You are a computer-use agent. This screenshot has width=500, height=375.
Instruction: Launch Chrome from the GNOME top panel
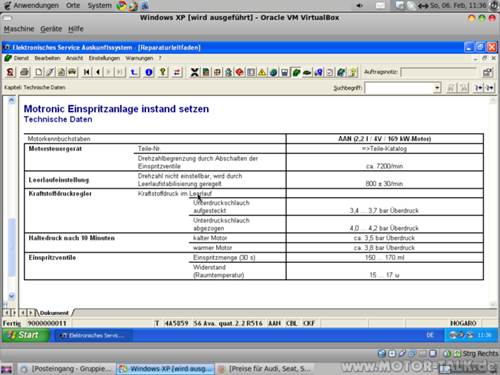pyautogui.click(x=122, y=6)
